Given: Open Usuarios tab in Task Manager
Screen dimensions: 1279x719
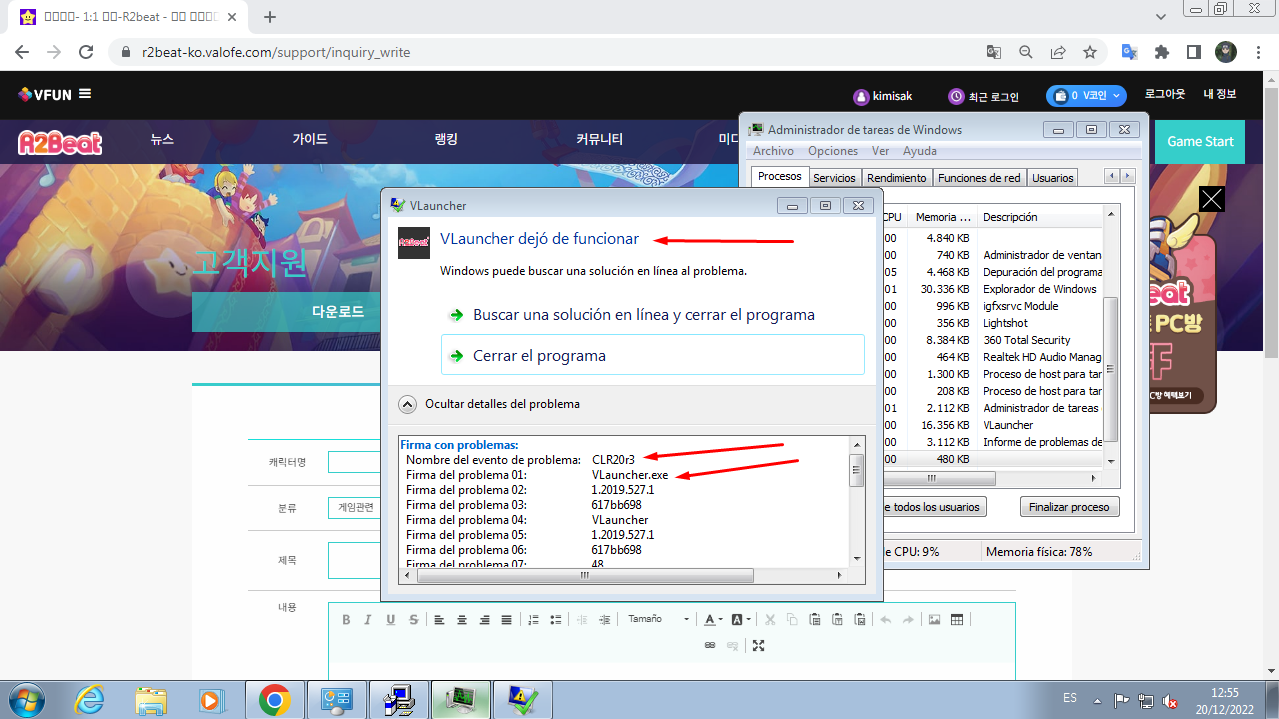Looking at the screenshot, I should point(1053,177).
